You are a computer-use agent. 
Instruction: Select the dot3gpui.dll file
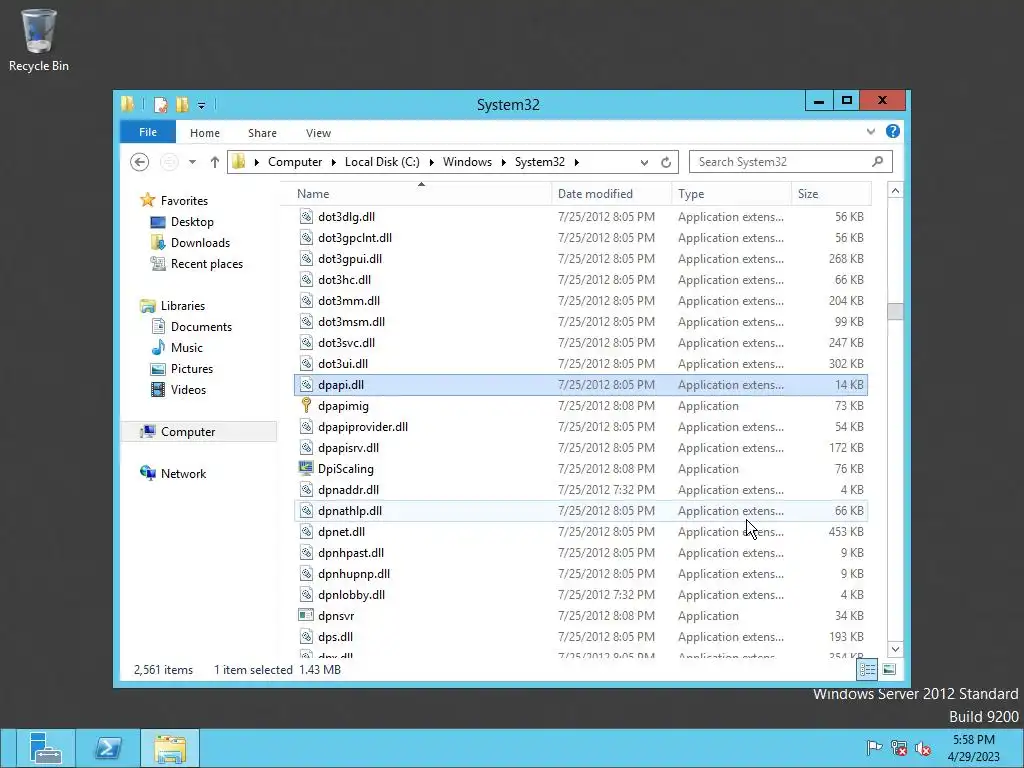point(581,259)
